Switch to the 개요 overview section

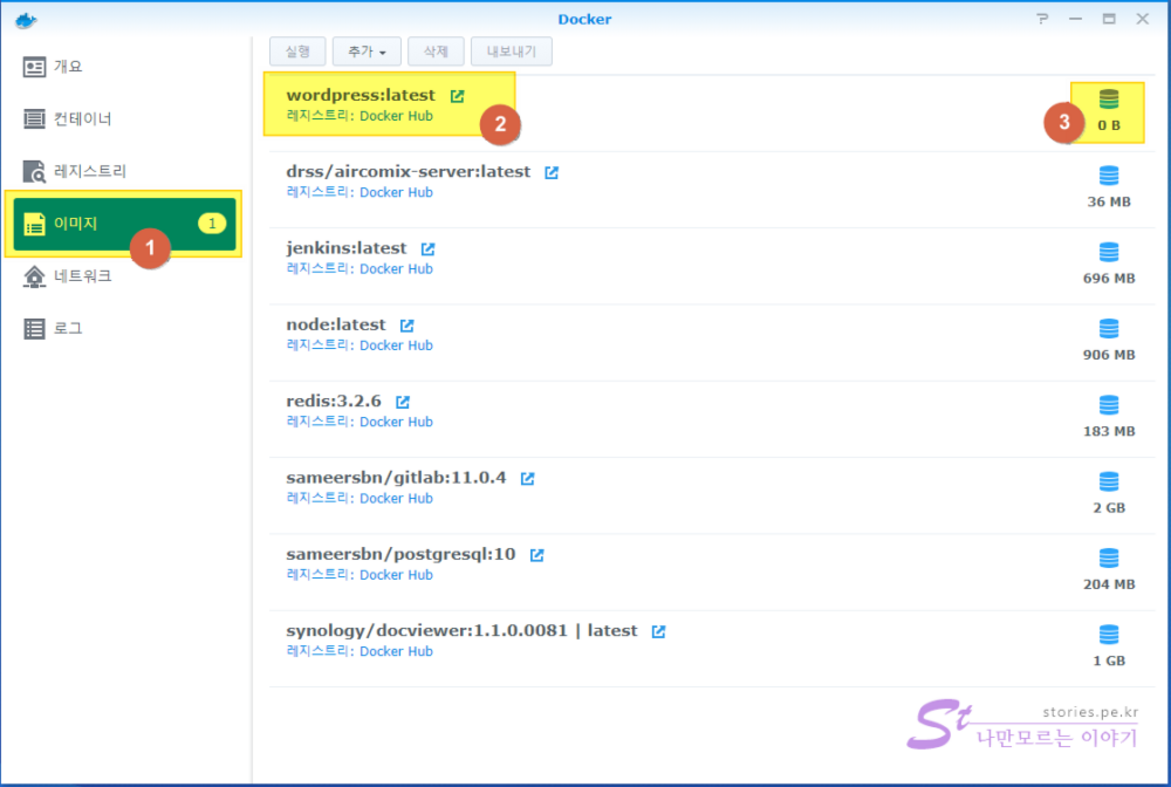tap(68, 67)
